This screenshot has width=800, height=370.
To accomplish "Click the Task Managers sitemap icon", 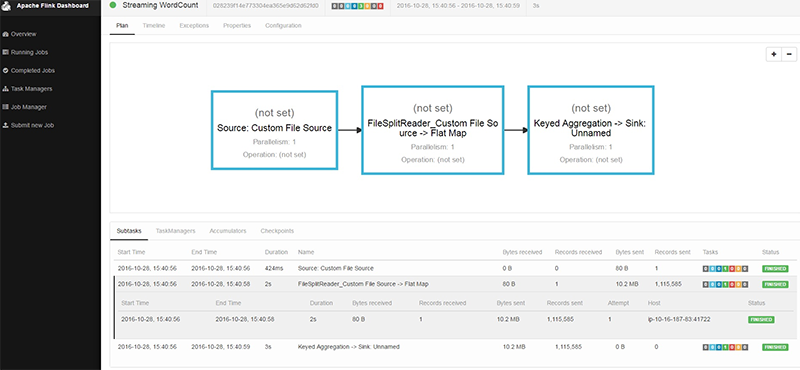I will pyautogui.click(x=6, y=89).
